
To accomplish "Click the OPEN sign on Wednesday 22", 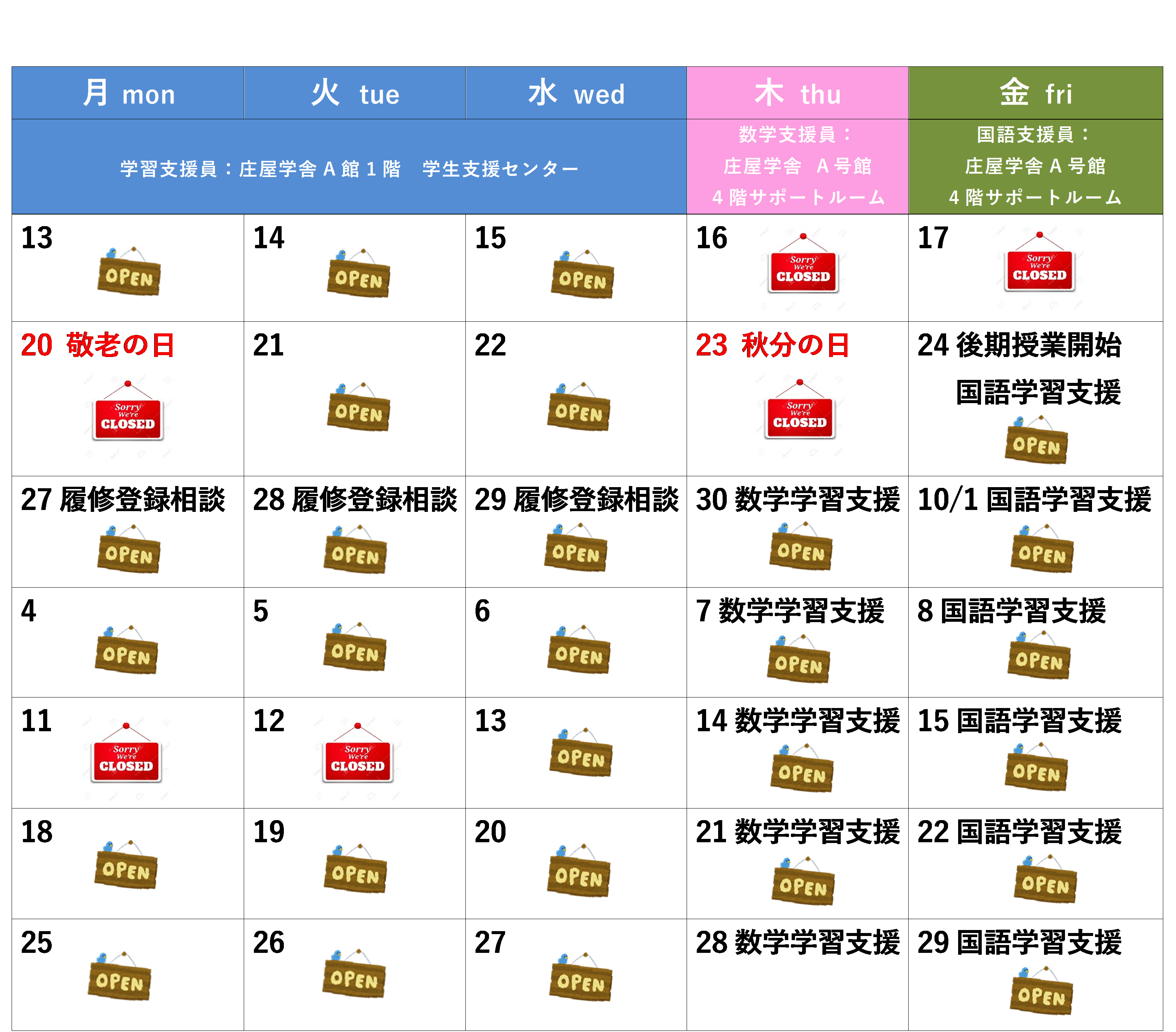I will pos(578,406).
